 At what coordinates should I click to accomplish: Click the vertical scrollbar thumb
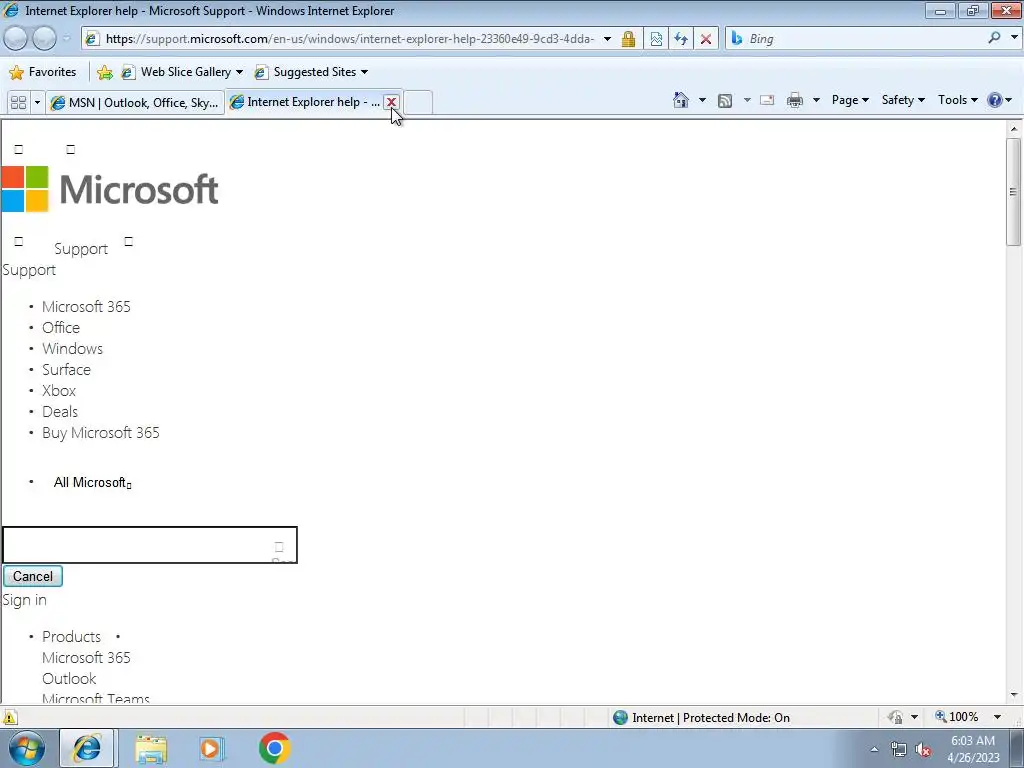pos(1013,191)
